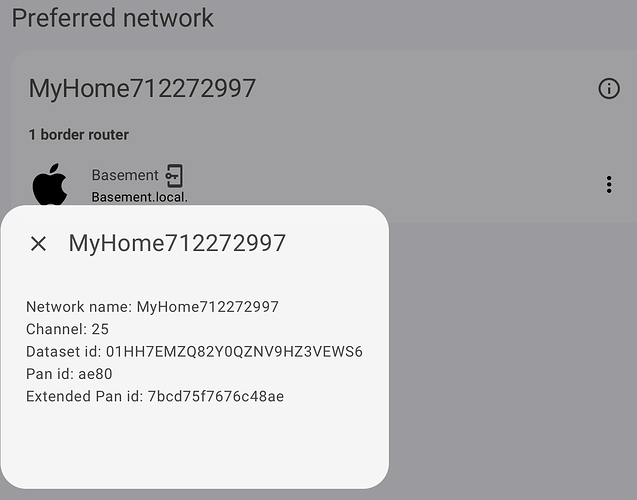The width and height of the screenshot is (637, 500).
Task: Click the key icon beside Basement
Action: (174, 175)
